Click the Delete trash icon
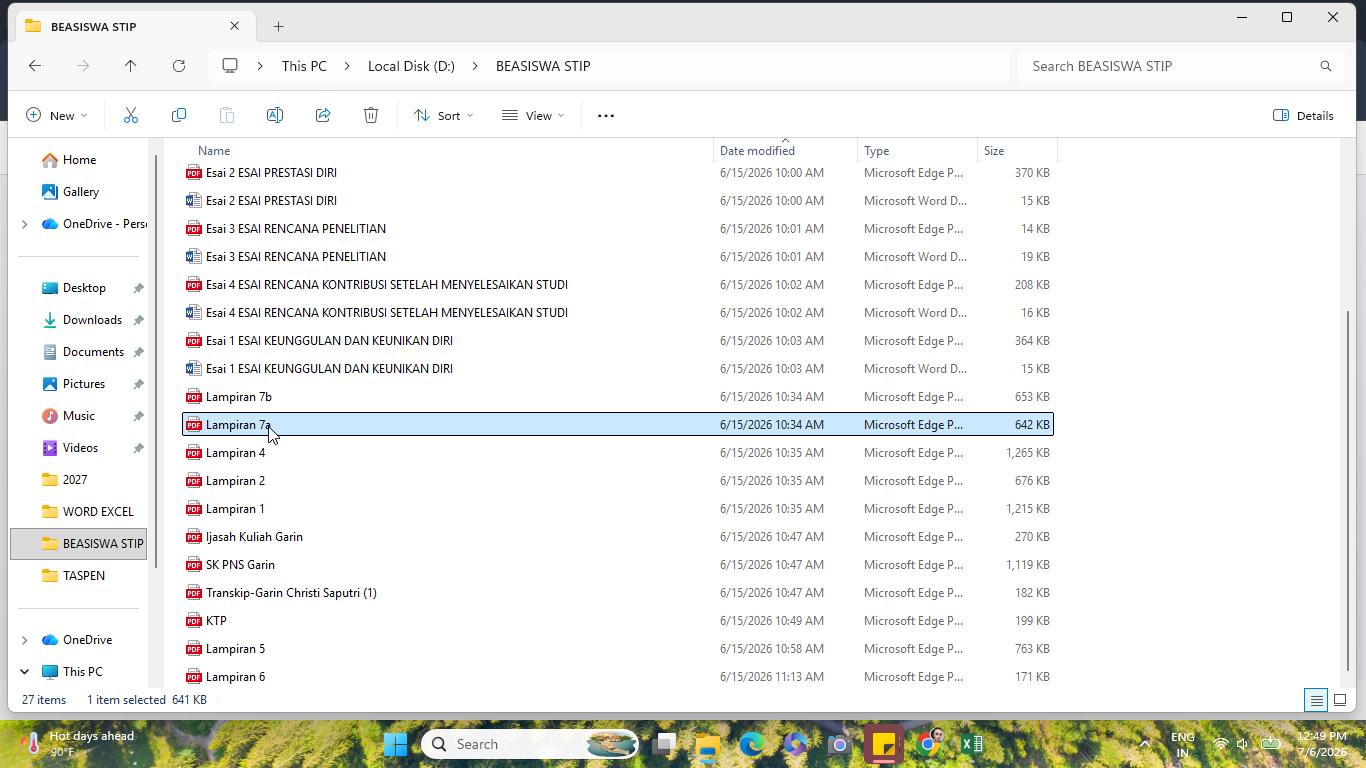The image size is (1366, 768). (x=371, y=115)
